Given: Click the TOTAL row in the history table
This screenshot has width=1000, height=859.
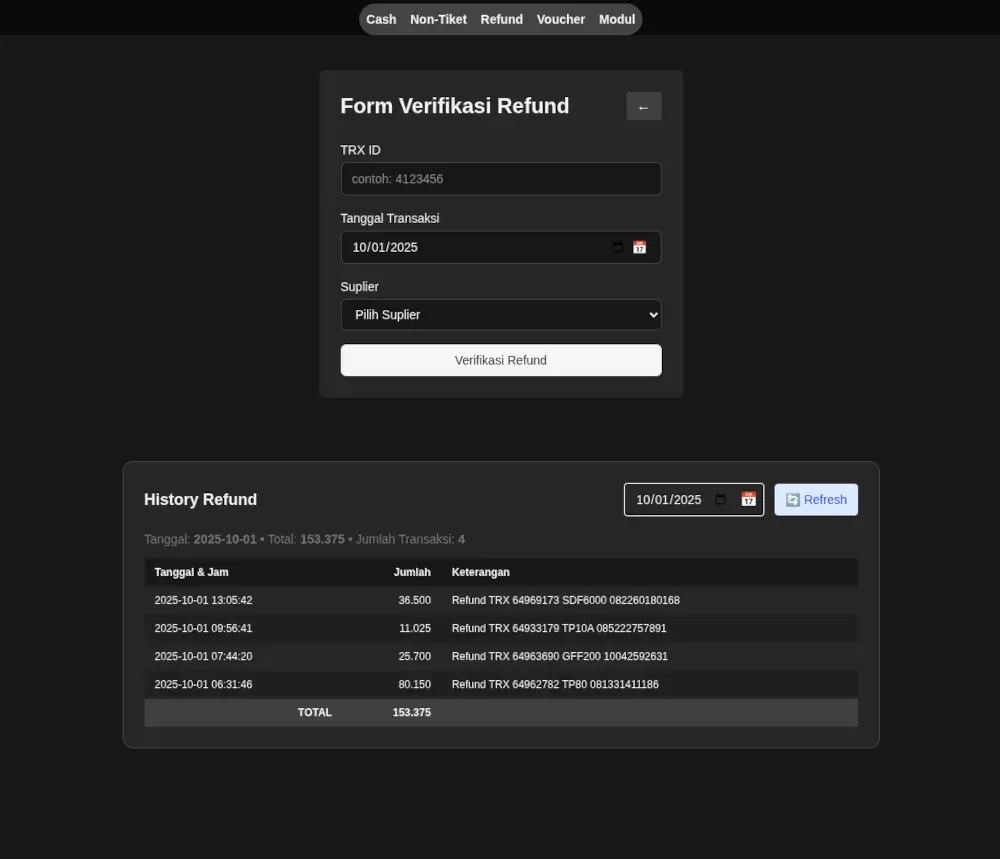Looking at the screenshot, I should click(x=500, y=712).
